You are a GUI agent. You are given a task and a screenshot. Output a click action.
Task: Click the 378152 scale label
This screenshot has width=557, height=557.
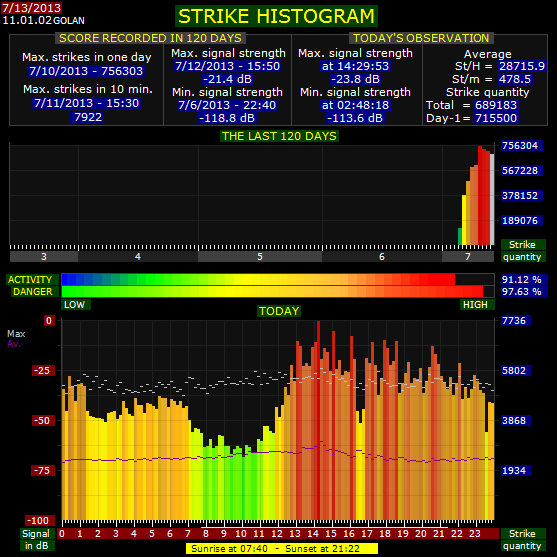[x=521, y=195]
